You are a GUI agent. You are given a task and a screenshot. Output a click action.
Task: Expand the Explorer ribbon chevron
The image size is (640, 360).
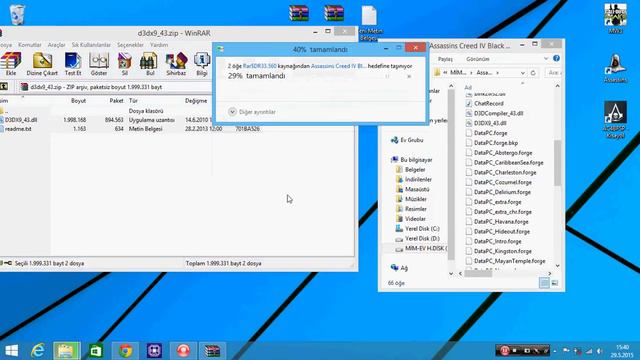coord(546,59)
